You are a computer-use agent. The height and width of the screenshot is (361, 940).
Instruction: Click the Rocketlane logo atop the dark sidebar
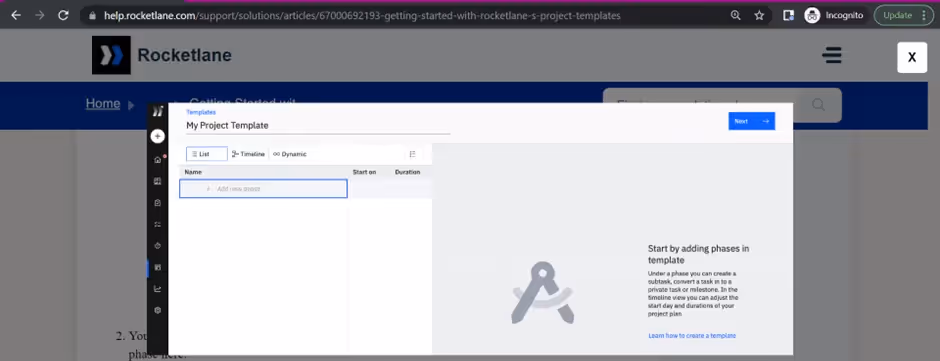pos(158,112)
